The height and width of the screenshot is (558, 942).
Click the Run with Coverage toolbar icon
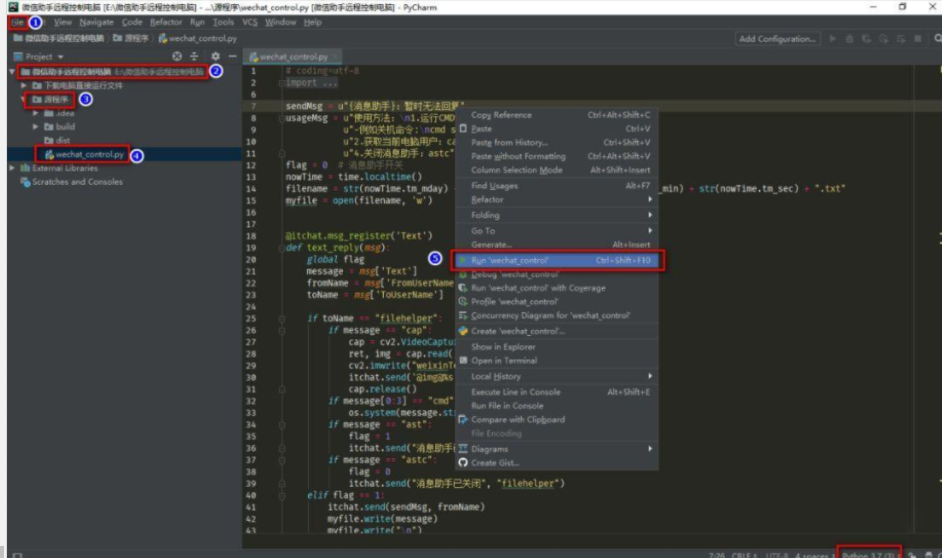click(x=866, y=38)
